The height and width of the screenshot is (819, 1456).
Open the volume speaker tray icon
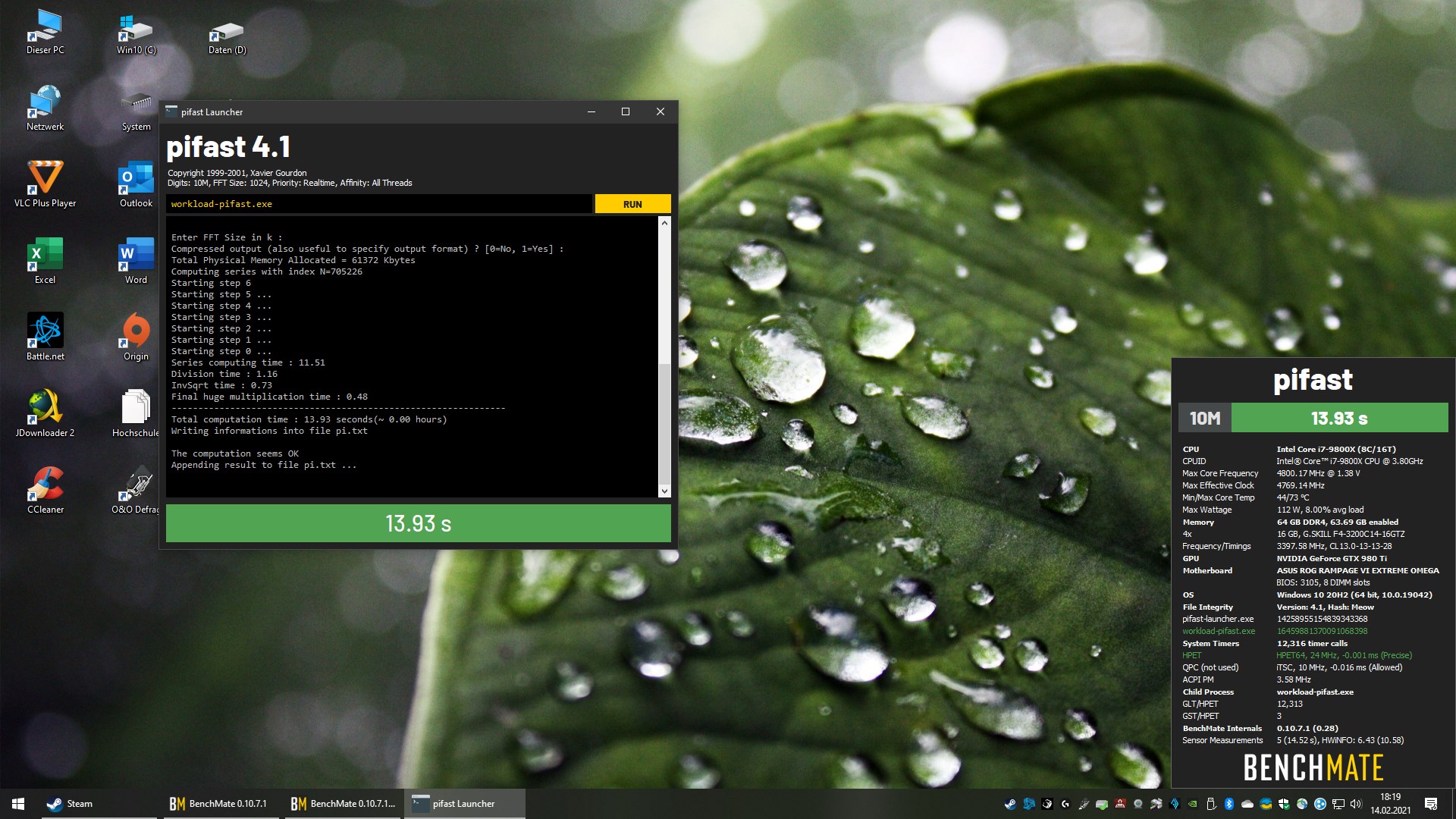pos(1356,804)
